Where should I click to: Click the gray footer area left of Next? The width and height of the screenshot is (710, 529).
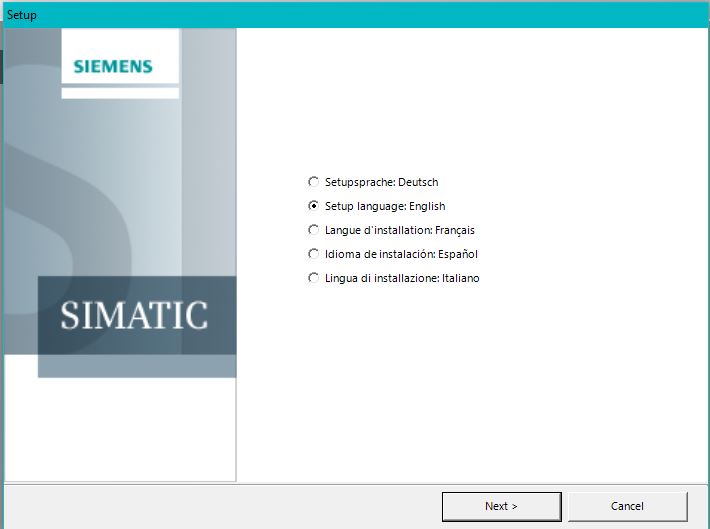tap(220, 506)
